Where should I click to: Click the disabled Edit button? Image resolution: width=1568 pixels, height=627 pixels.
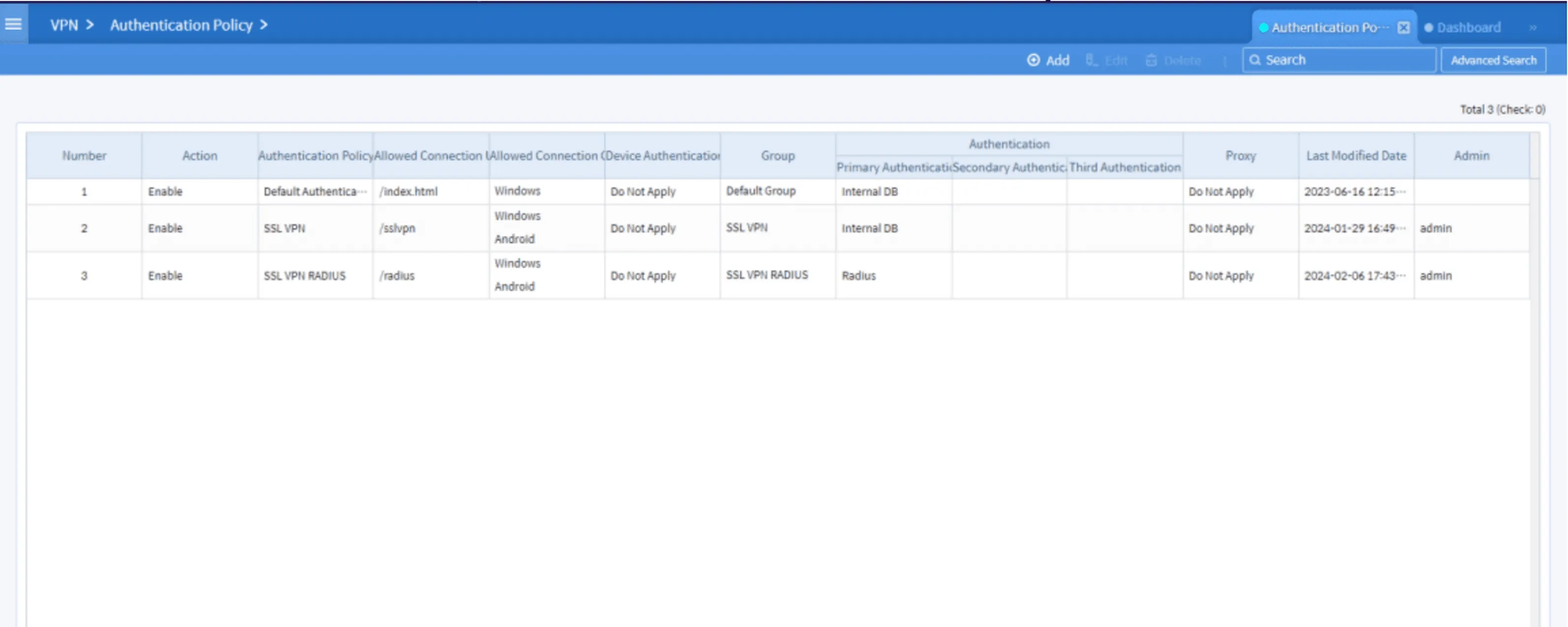pos(1107,60)
